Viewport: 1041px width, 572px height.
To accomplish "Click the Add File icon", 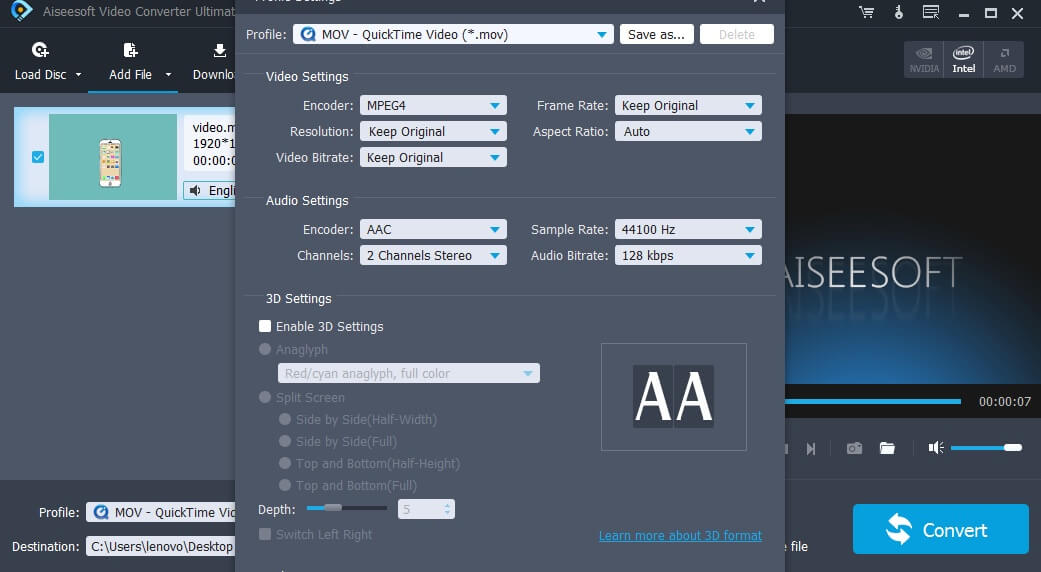I will pos(130,50).
